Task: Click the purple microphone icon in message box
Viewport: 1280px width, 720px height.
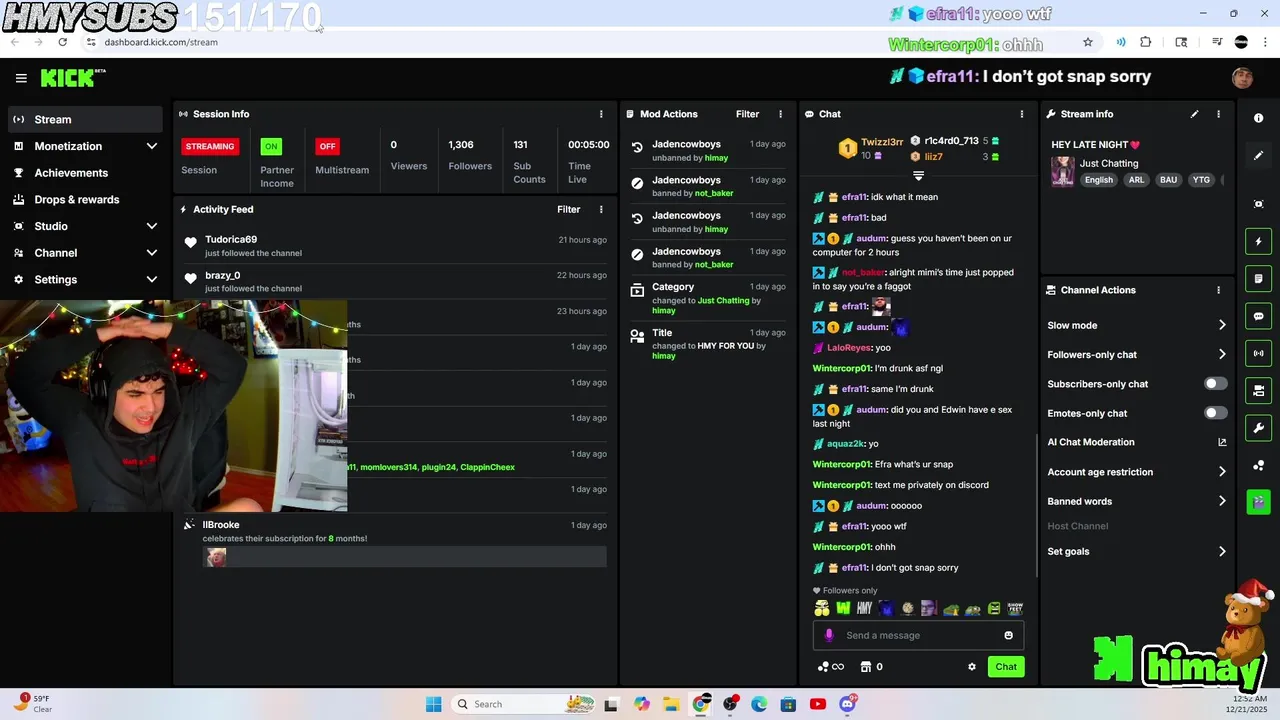Action: [x=828, y=635]
